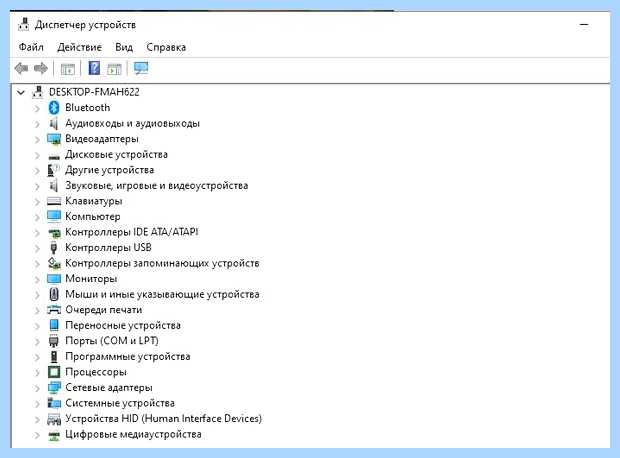The height and width of the screenshot is (458, 620).
Task: Select the Другие устройства row
Action: [x=110, y=170]
